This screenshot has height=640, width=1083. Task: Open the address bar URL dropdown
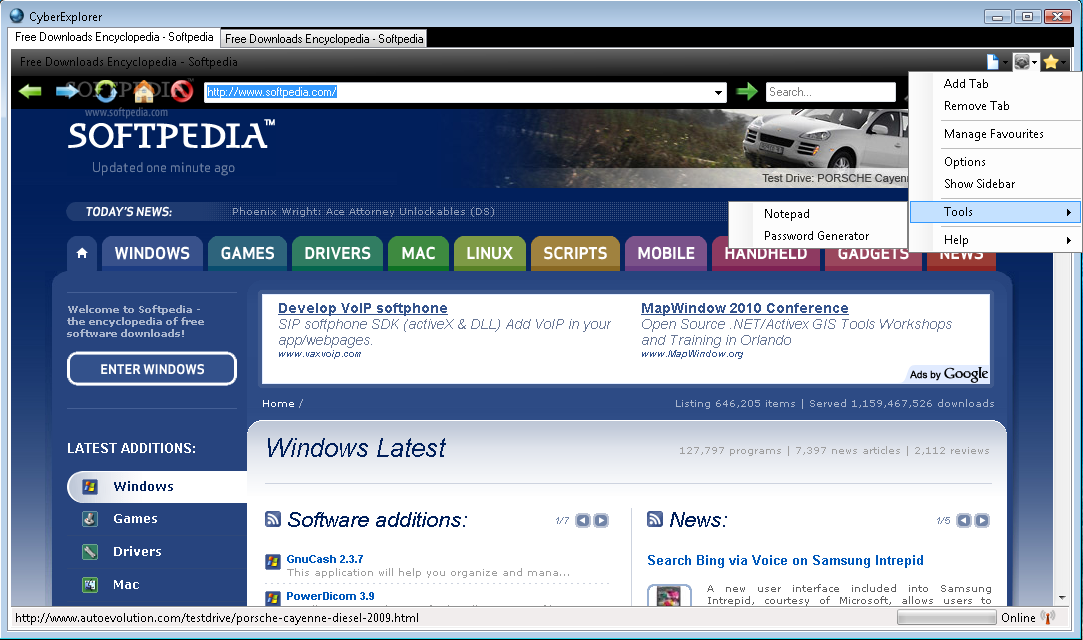click(718, 92)
